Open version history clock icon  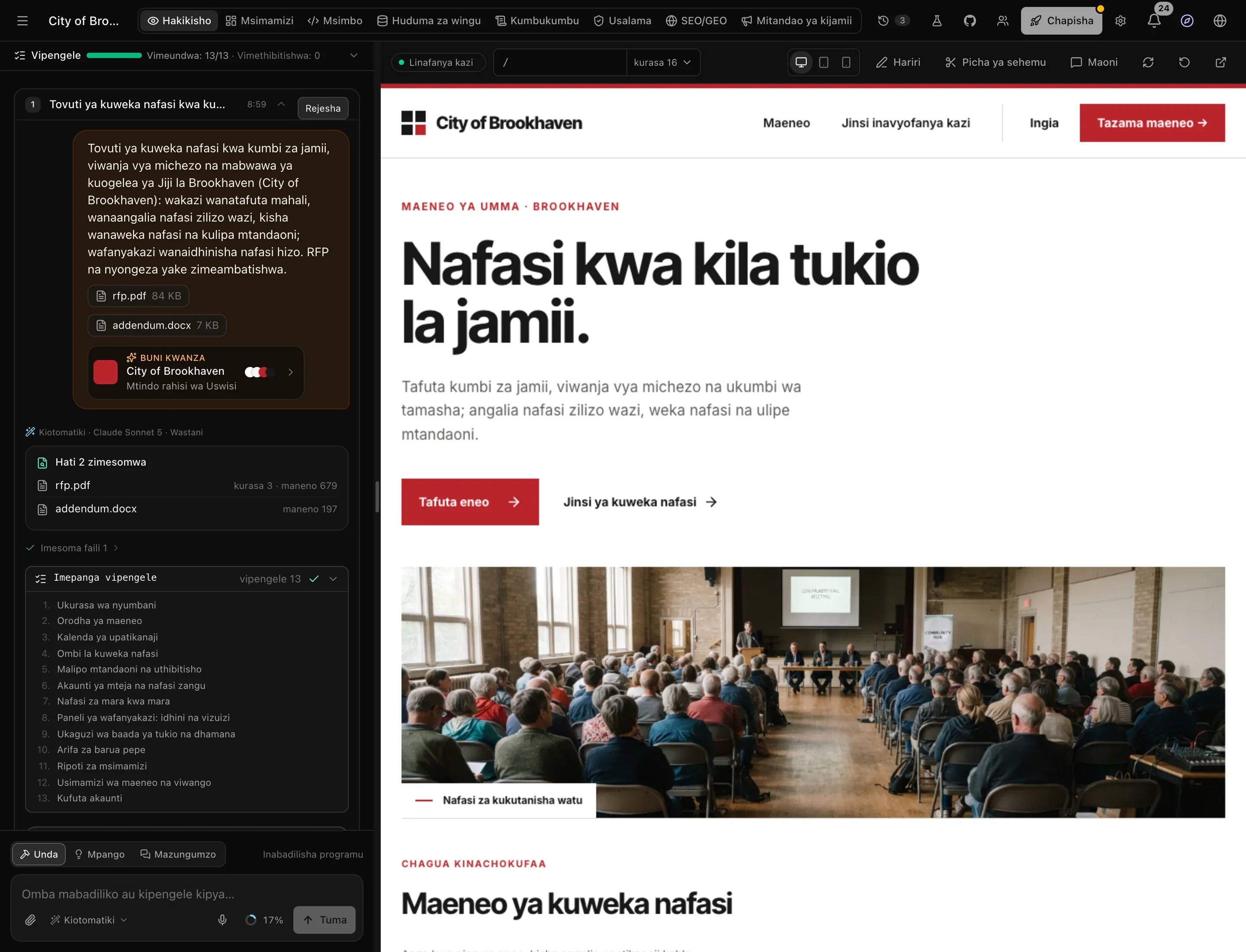(x=883, y=21)
